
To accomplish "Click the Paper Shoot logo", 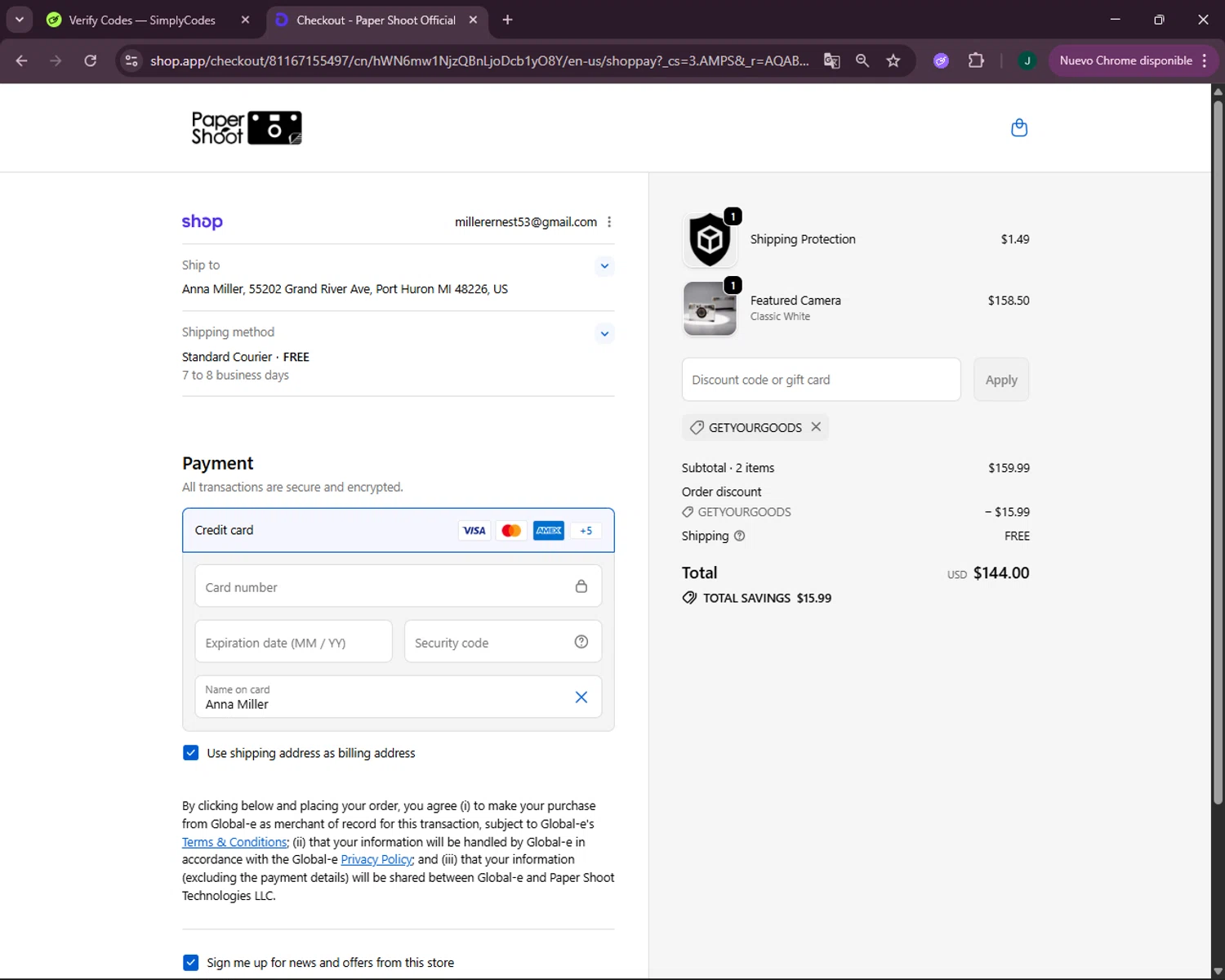I will pyautogui.click(x=247, y=128).
